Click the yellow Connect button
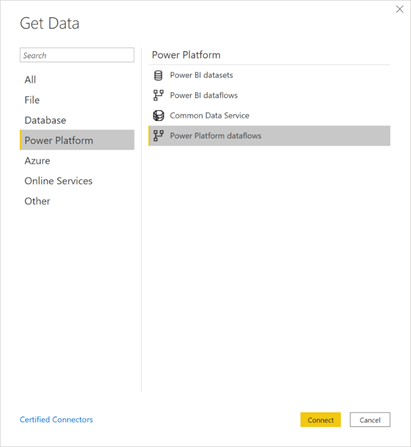 (320, 420)
